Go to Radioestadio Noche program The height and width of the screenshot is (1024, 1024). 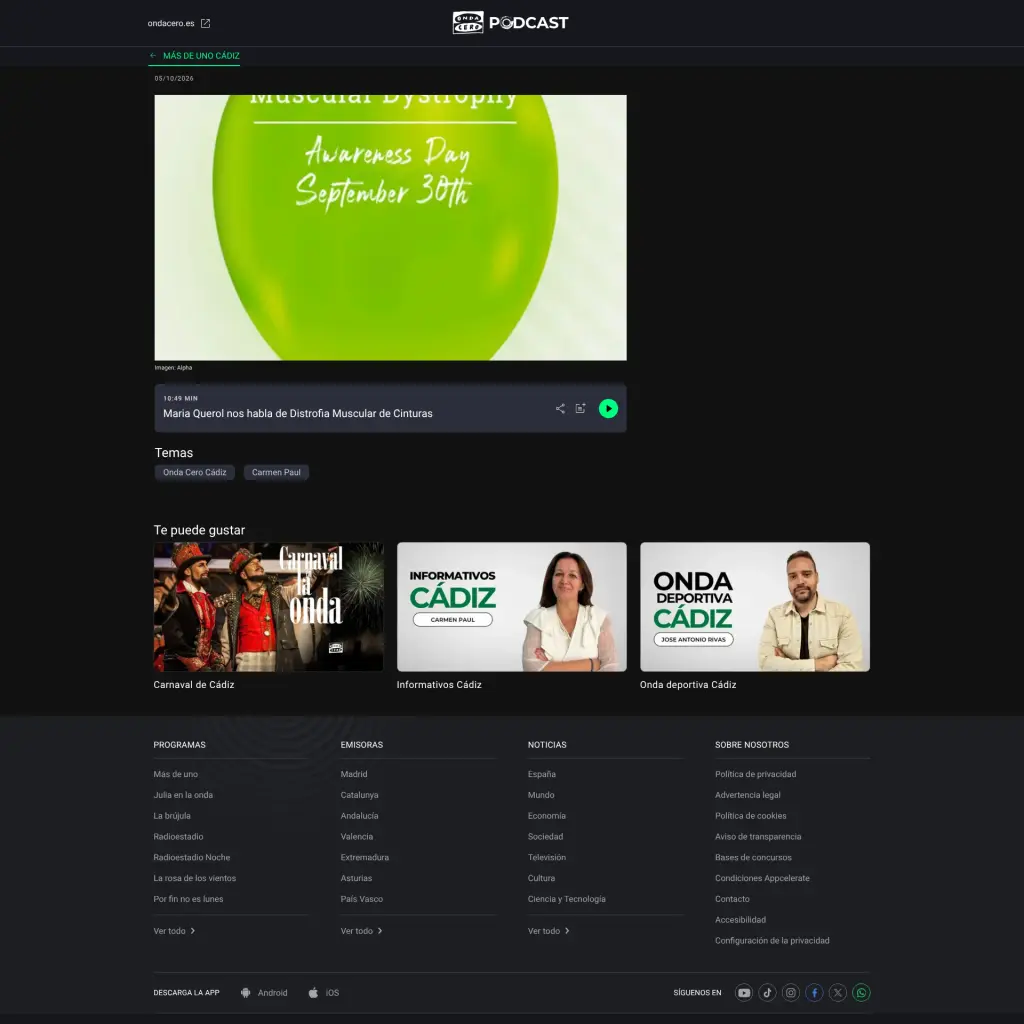tap(192, 857)
